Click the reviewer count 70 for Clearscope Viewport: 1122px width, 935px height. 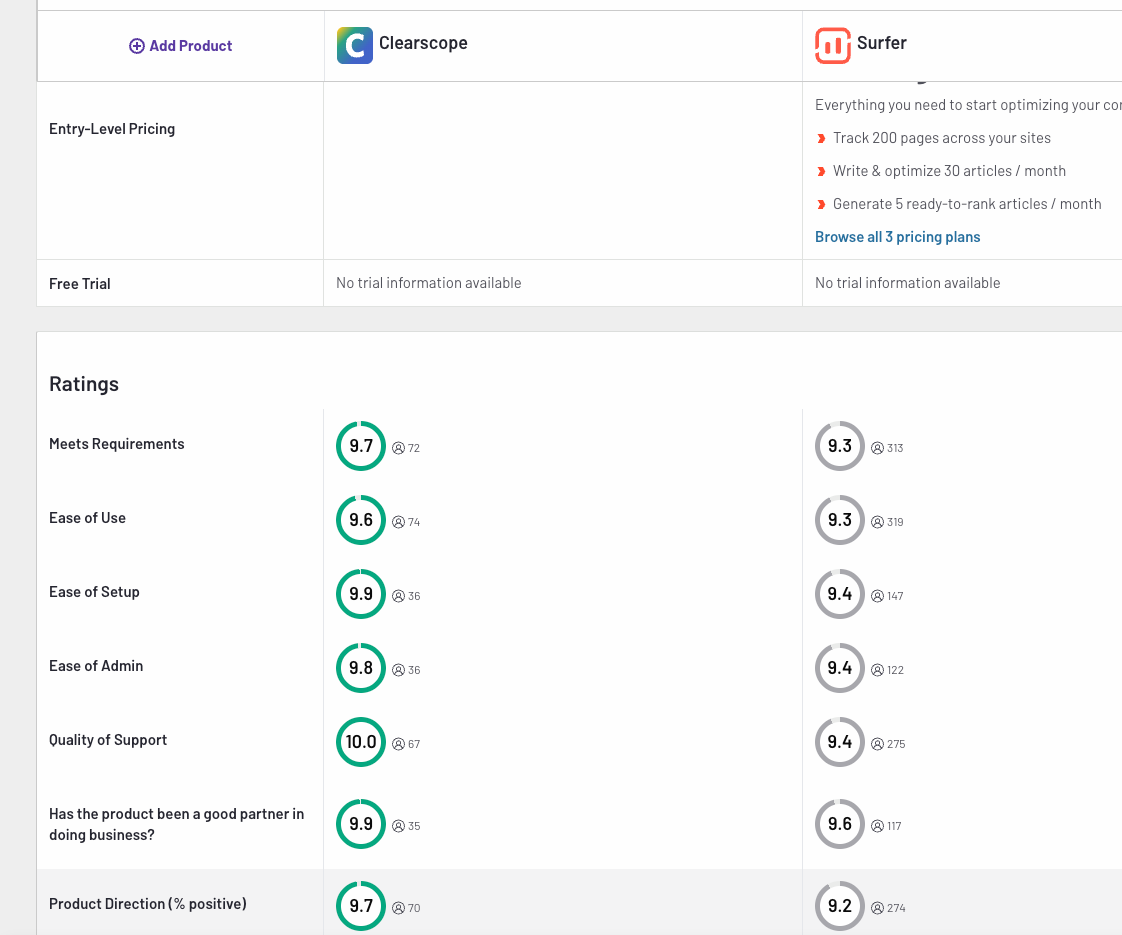pyautogui.click(x=414, y=909)
